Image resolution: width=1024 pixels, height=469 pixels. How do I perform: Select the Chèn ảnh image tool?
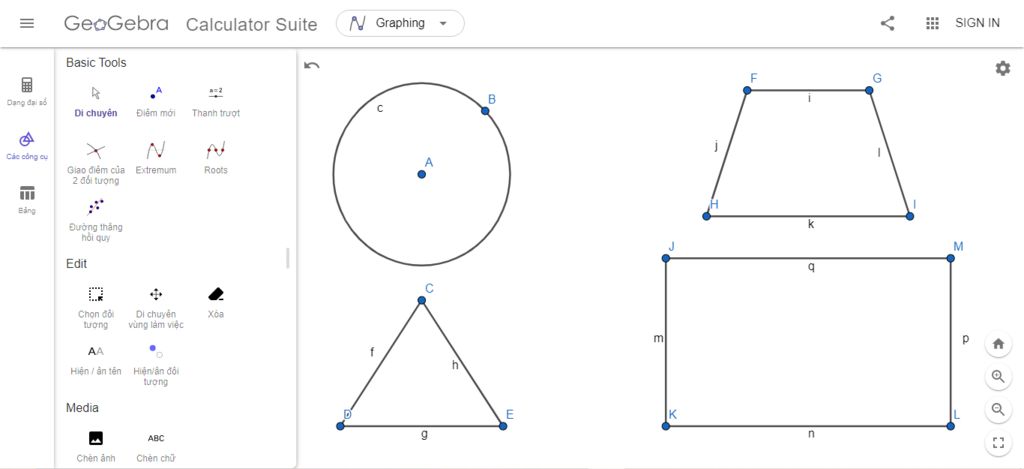click(x=95, y=444)
